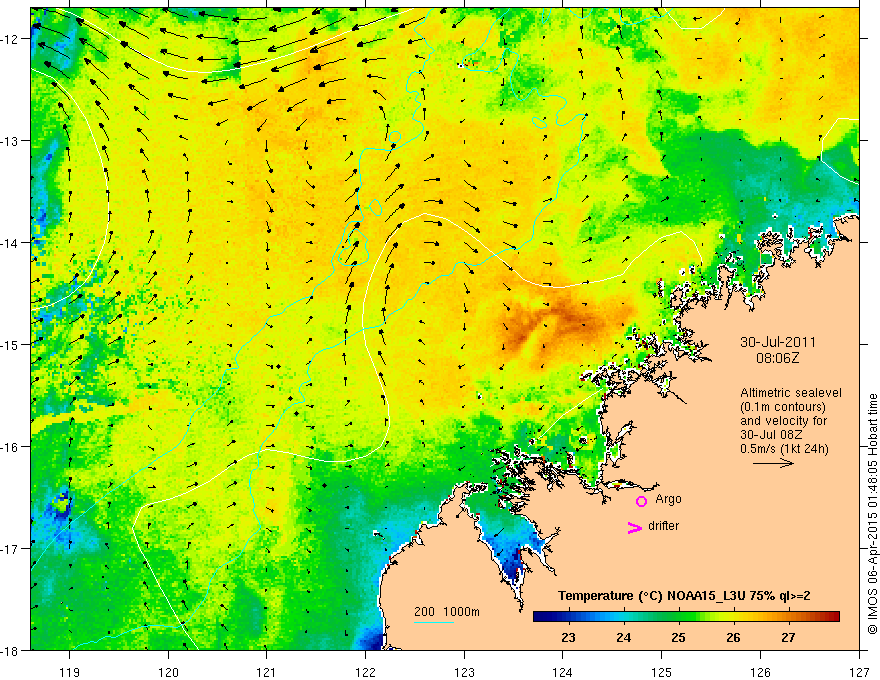Viewport: 880px width, 680px height.
Task: Click the longitude label 119
Action: point(70,672)
